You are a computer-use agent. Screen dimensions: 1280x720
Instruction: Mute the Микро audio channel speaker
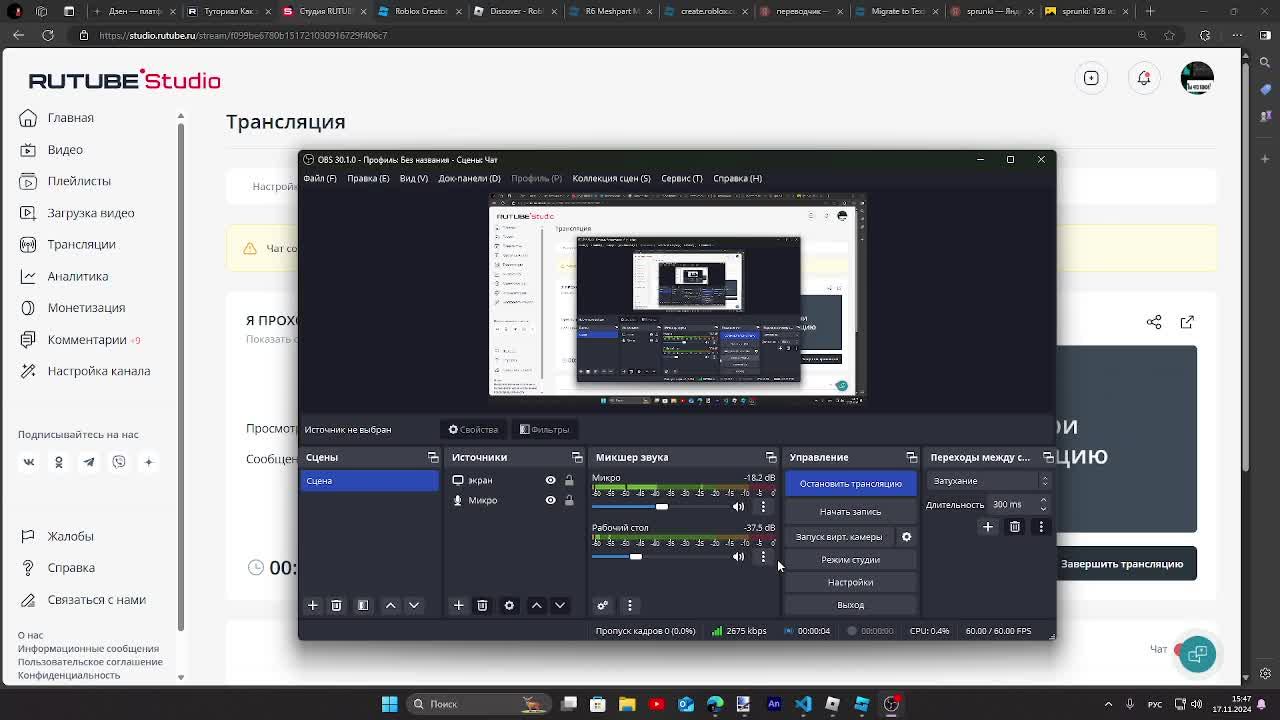click(738, 507)
